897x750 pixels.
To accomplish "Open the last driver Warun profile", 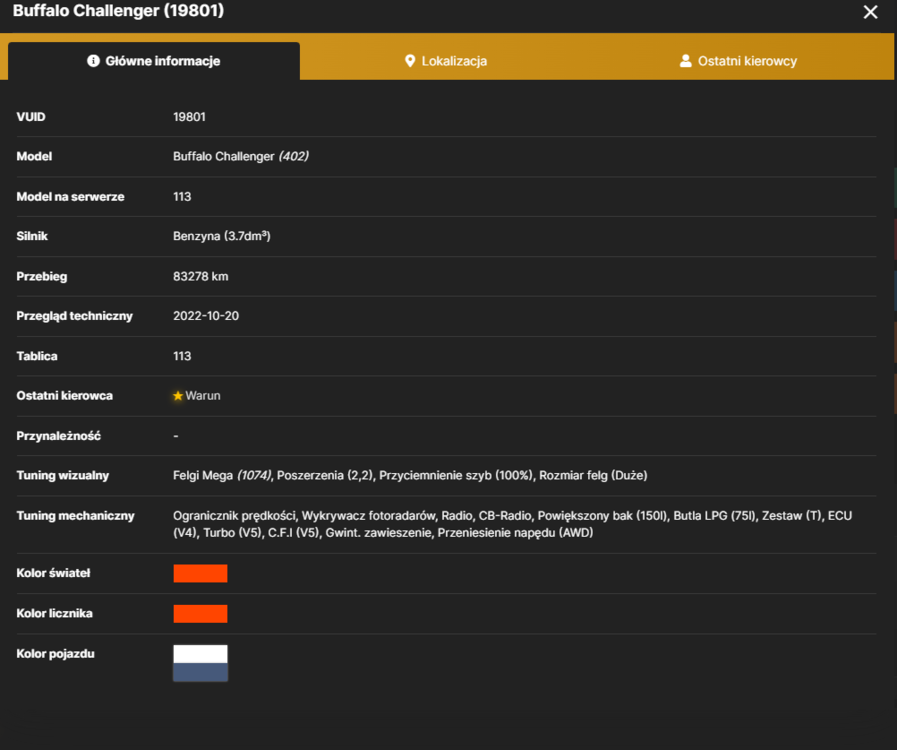I will (x=203, y=395).
